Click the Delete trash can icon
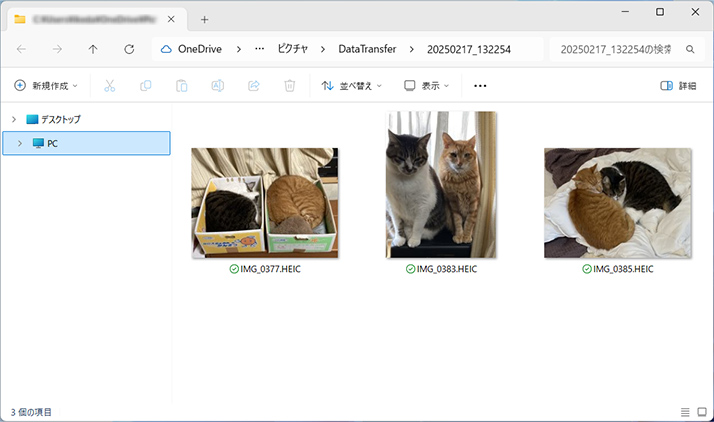 point(289,86)
